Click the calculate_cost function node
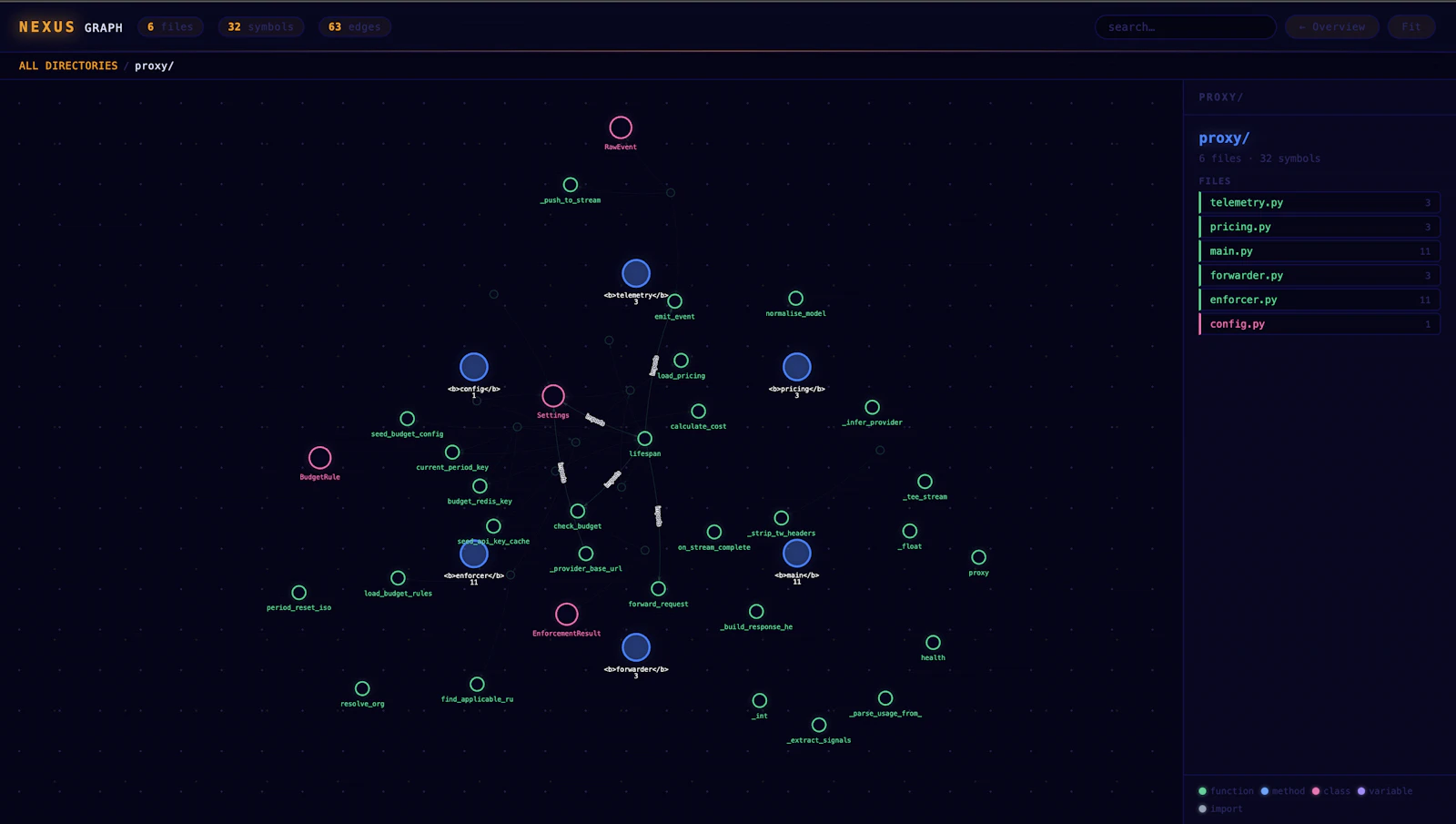This screenshot has width=1456, height=824. click(698, 412)
